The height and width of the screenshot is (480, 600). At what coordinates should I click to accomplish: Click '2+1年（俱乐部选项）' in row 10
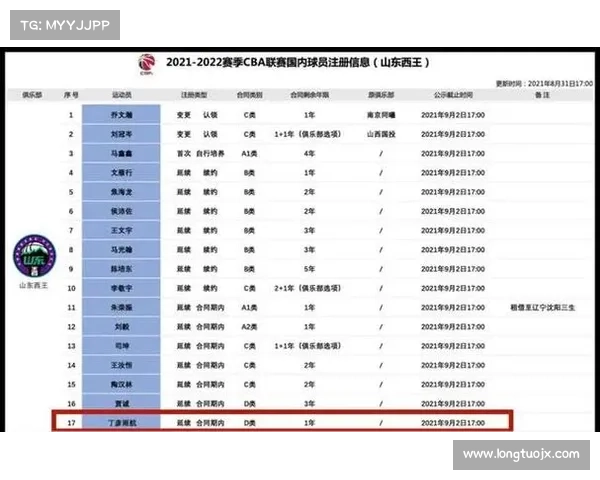coord(308,288)
